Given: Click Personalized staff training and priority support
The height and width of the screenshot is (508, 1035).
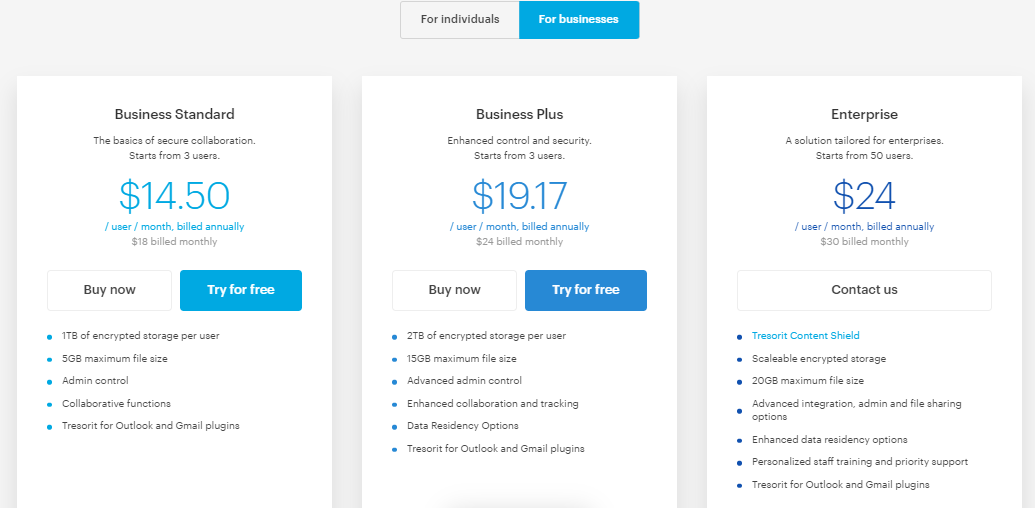Looking at the screenshot, I should (x=859, y=462).
